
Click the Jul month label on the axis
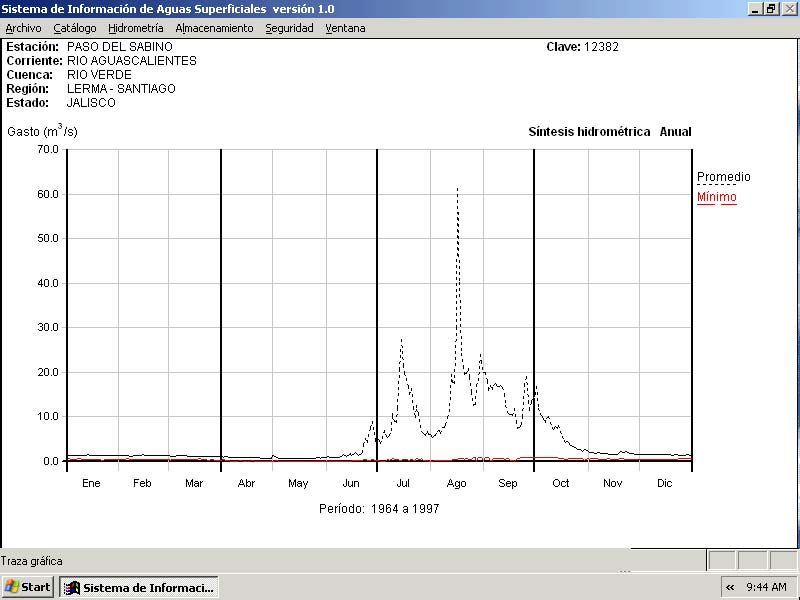tap(403, 483)
